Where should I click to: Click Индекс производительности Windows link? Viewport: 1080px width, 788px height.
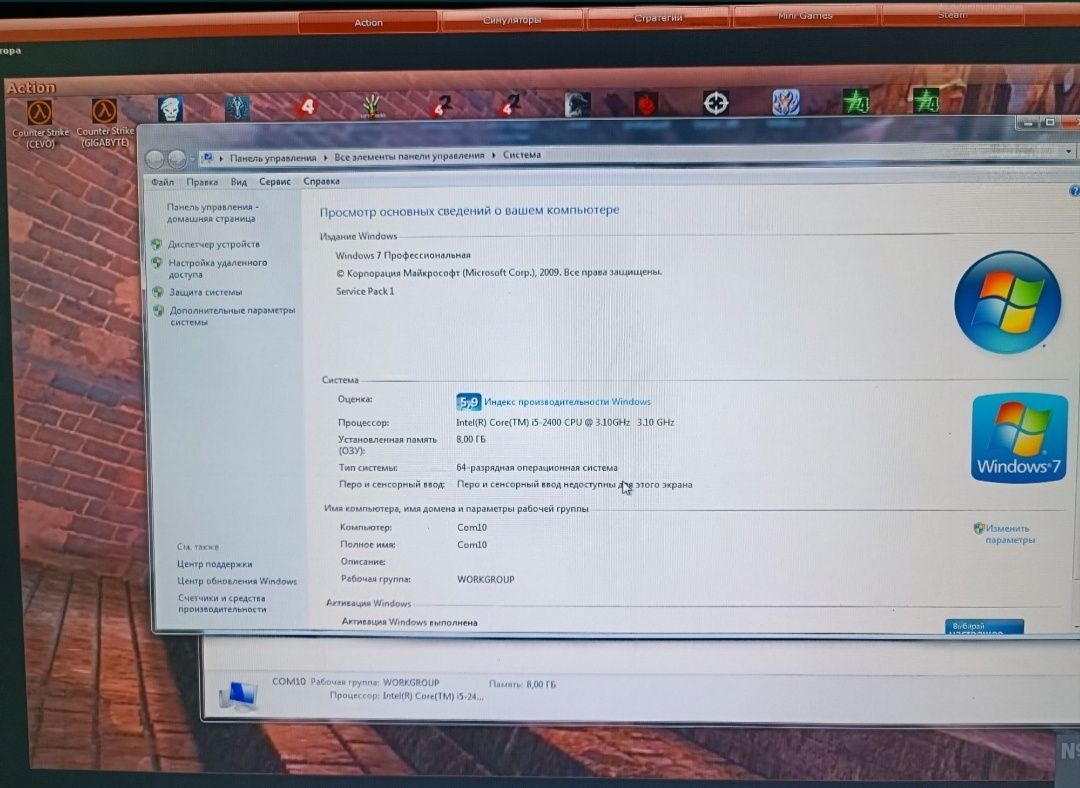568,402
